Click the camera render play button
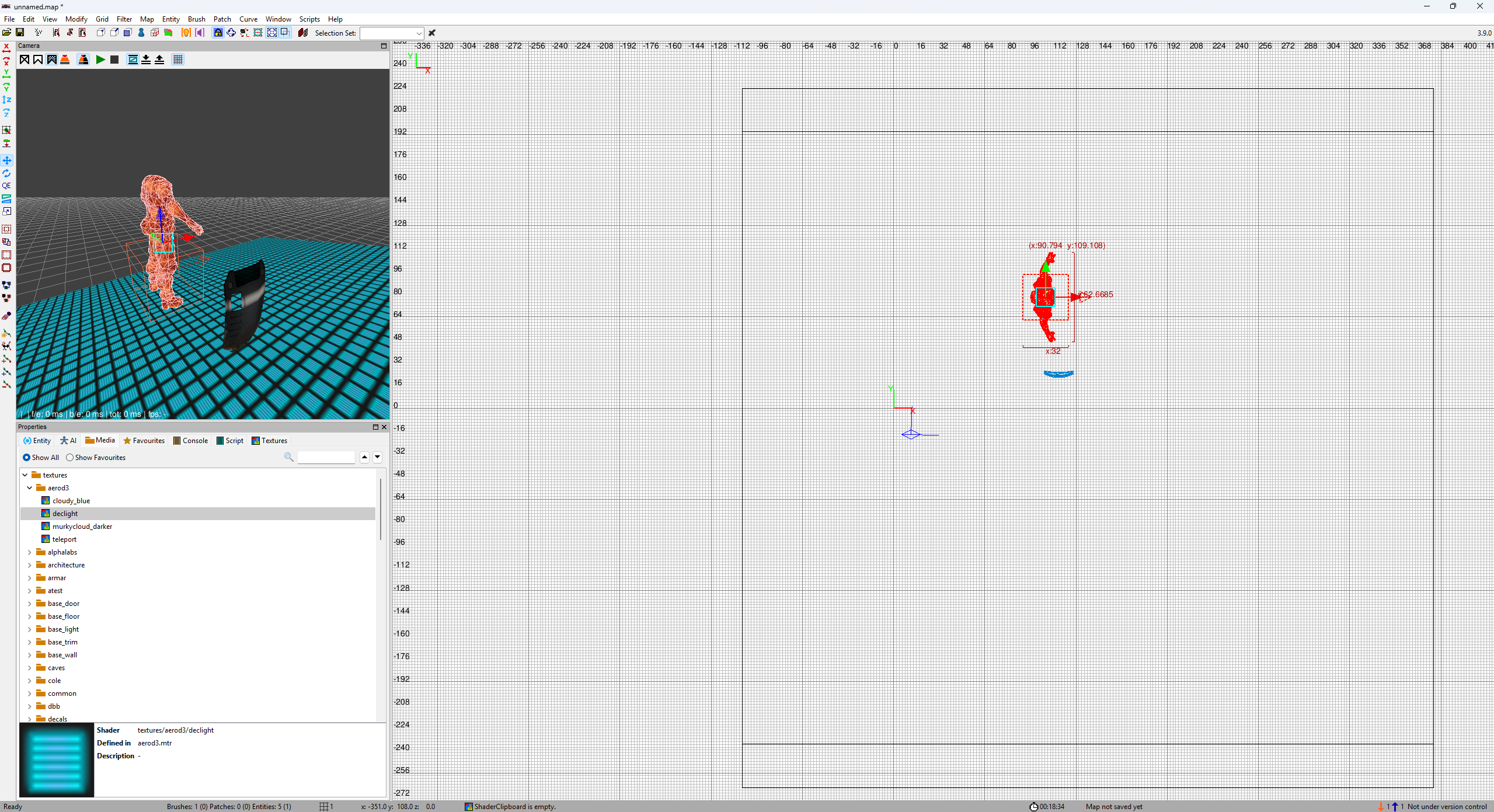The height and width of the screenshot is (812, 1494). point(100,60)
